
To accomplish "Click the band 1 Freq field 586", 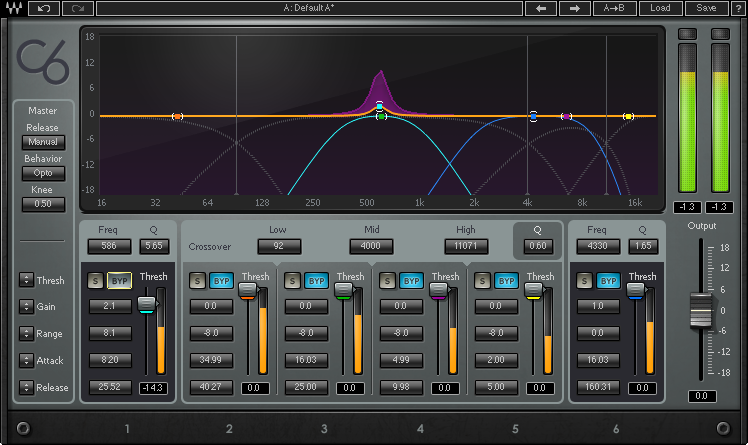I will pos(109,246).
